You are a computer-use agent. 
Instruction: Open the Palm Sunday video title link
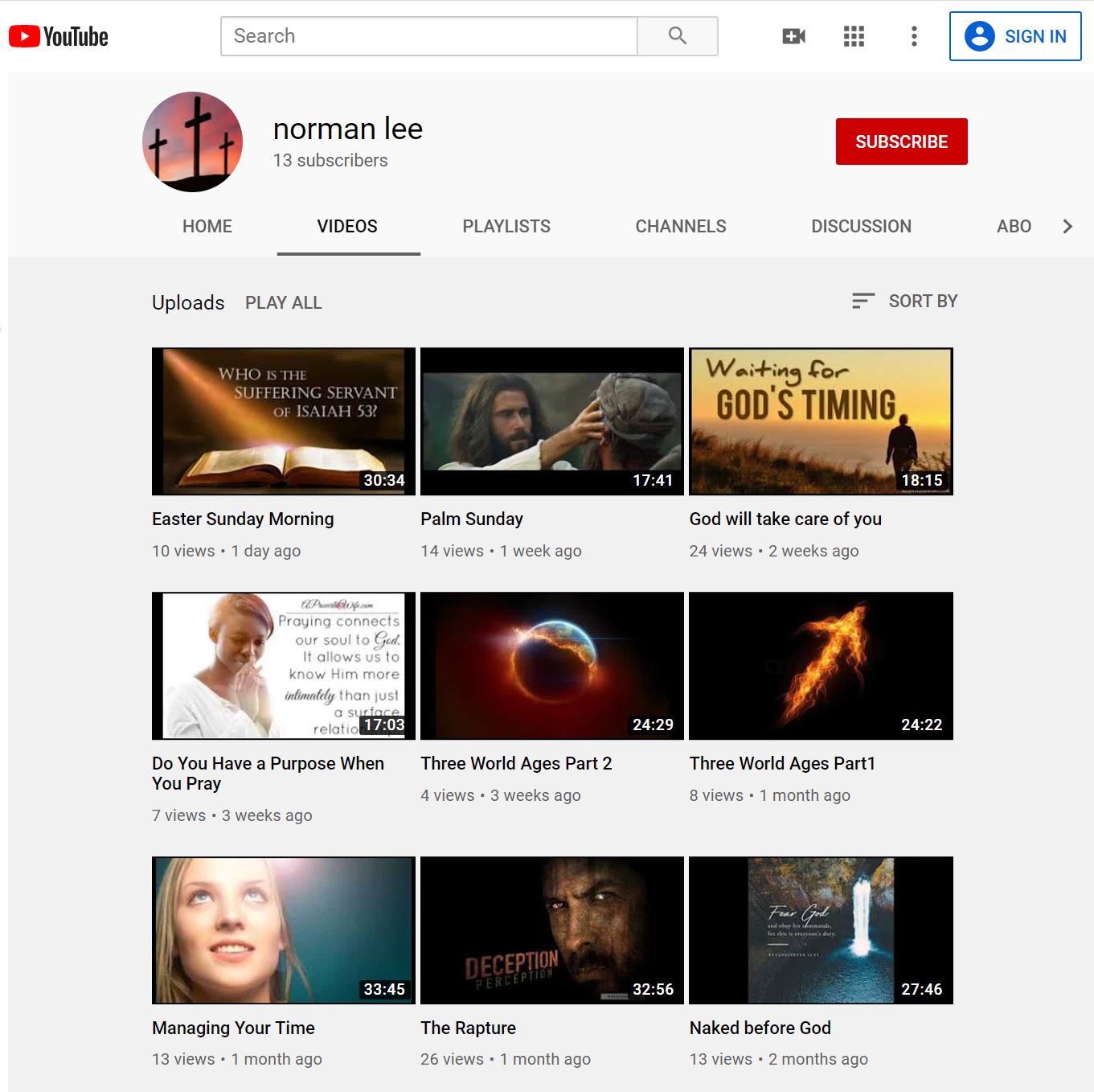pos(472,519)
